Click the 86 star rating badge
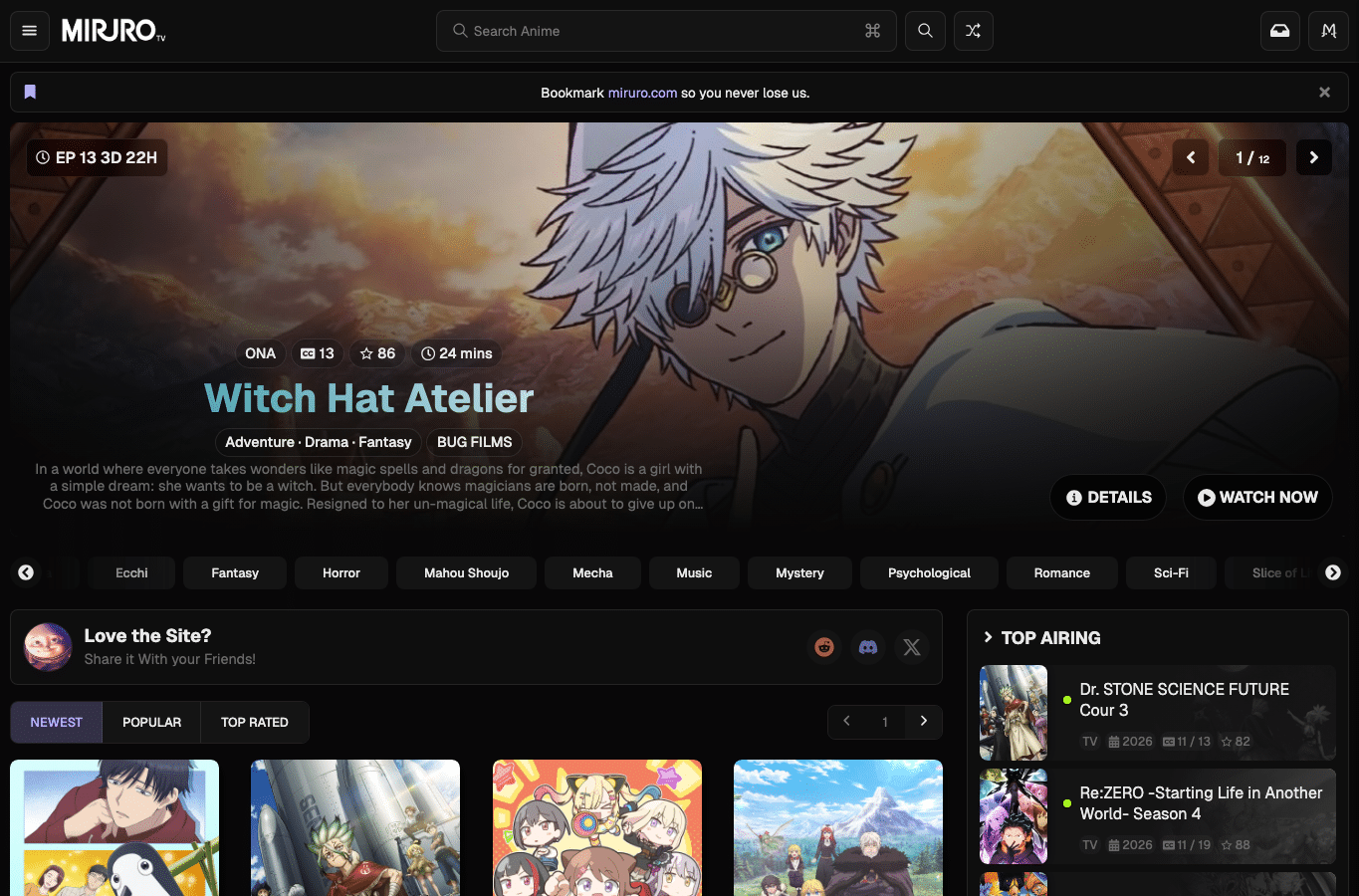Image resolution: width=1359 pixels, height=896 pixels. (x=377, y=353)
